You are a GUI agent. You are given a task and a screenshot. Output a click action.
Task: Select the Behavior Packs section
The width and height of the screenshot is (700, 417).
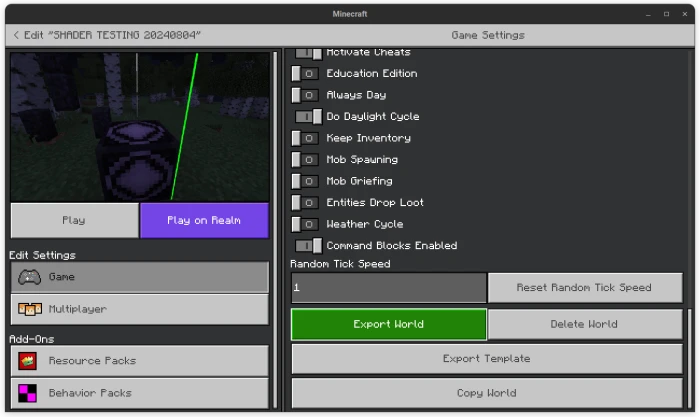(140, 393)
